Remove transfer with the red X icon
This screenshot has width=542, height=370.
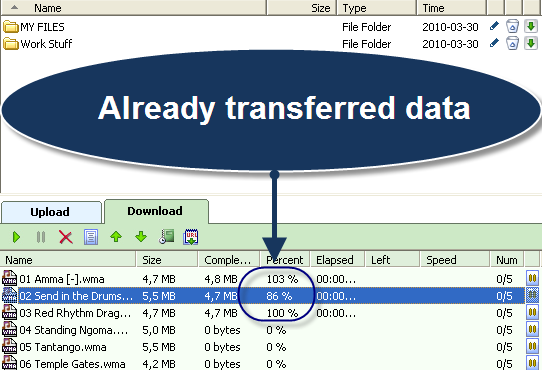click(x=66, y=237)
